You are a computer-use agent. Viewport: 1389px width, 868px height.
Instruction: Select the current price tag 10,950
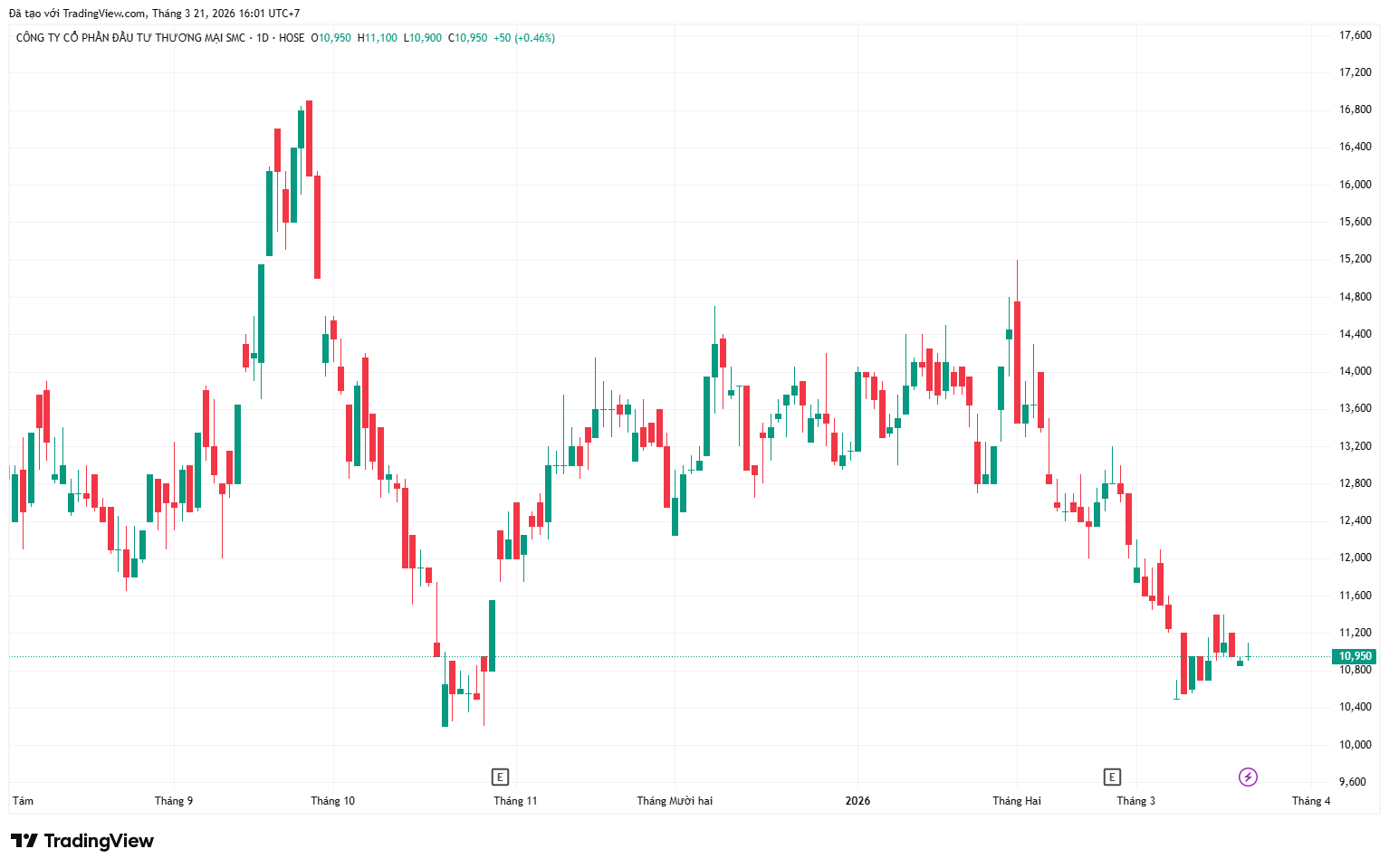click(1355, 656)
